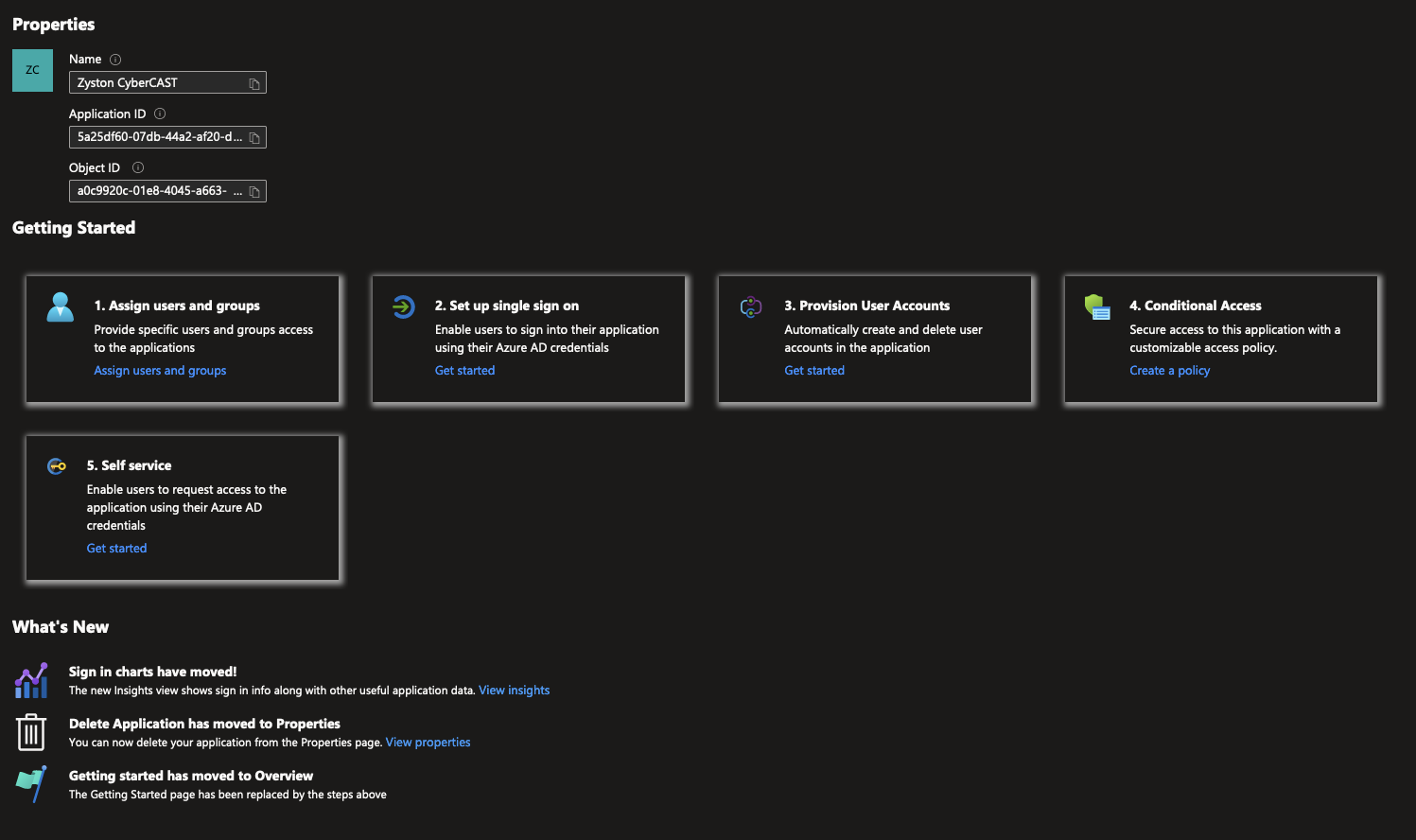Open View insights for sign-in charts
The width and height of the screenshot is (1416, 840).
pyautogui.click(x=514, y=690)
